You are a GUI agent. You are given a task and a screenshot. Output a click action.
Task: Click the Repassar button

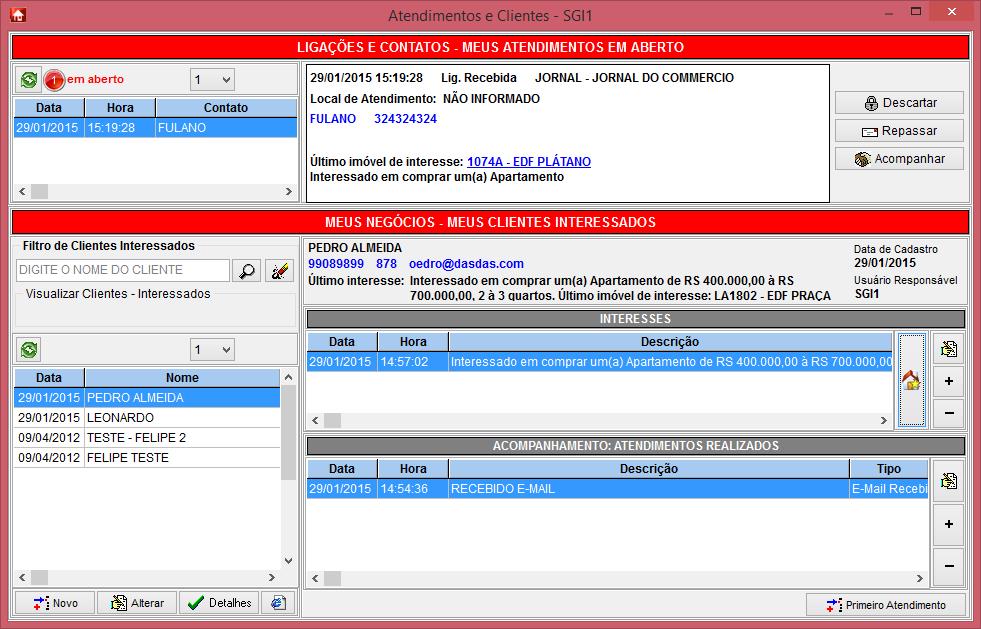click(900, 131)
